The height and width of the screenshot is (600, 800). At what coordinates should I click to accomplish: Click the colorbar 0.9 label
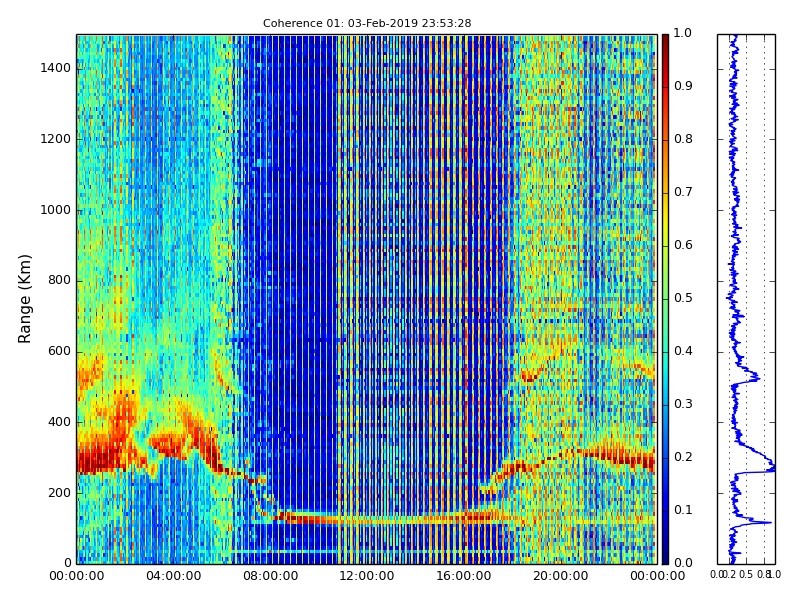pos(683,86)
